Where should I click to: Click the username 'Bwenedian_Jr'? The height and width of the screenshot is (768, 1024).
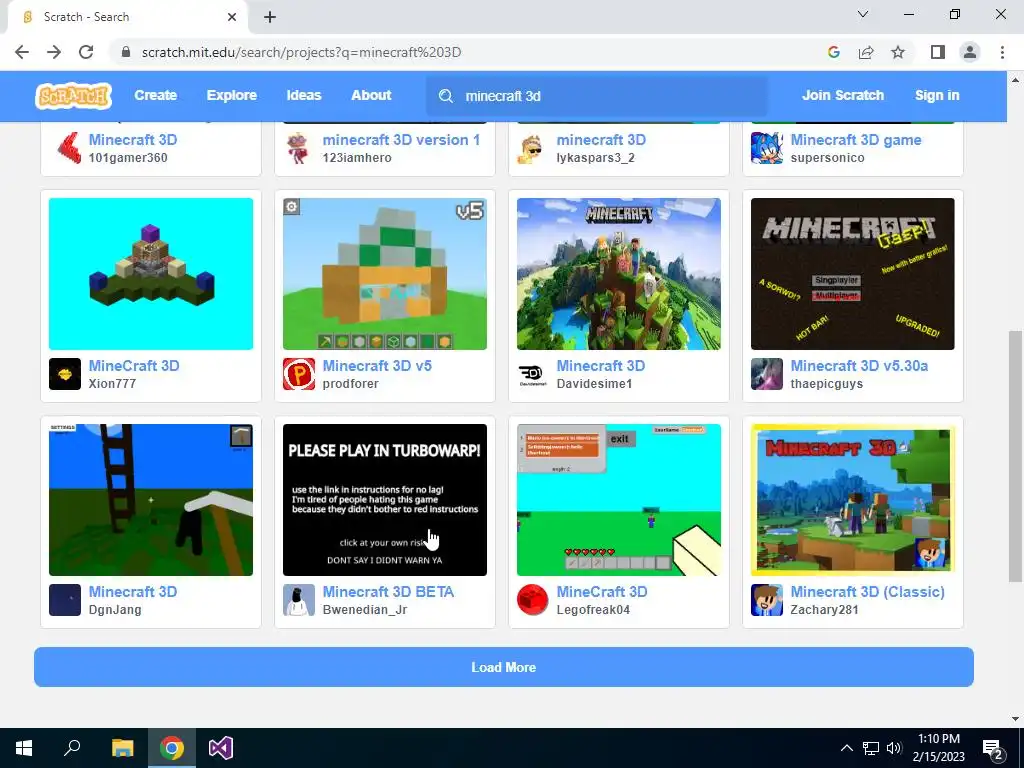[364, 609]
